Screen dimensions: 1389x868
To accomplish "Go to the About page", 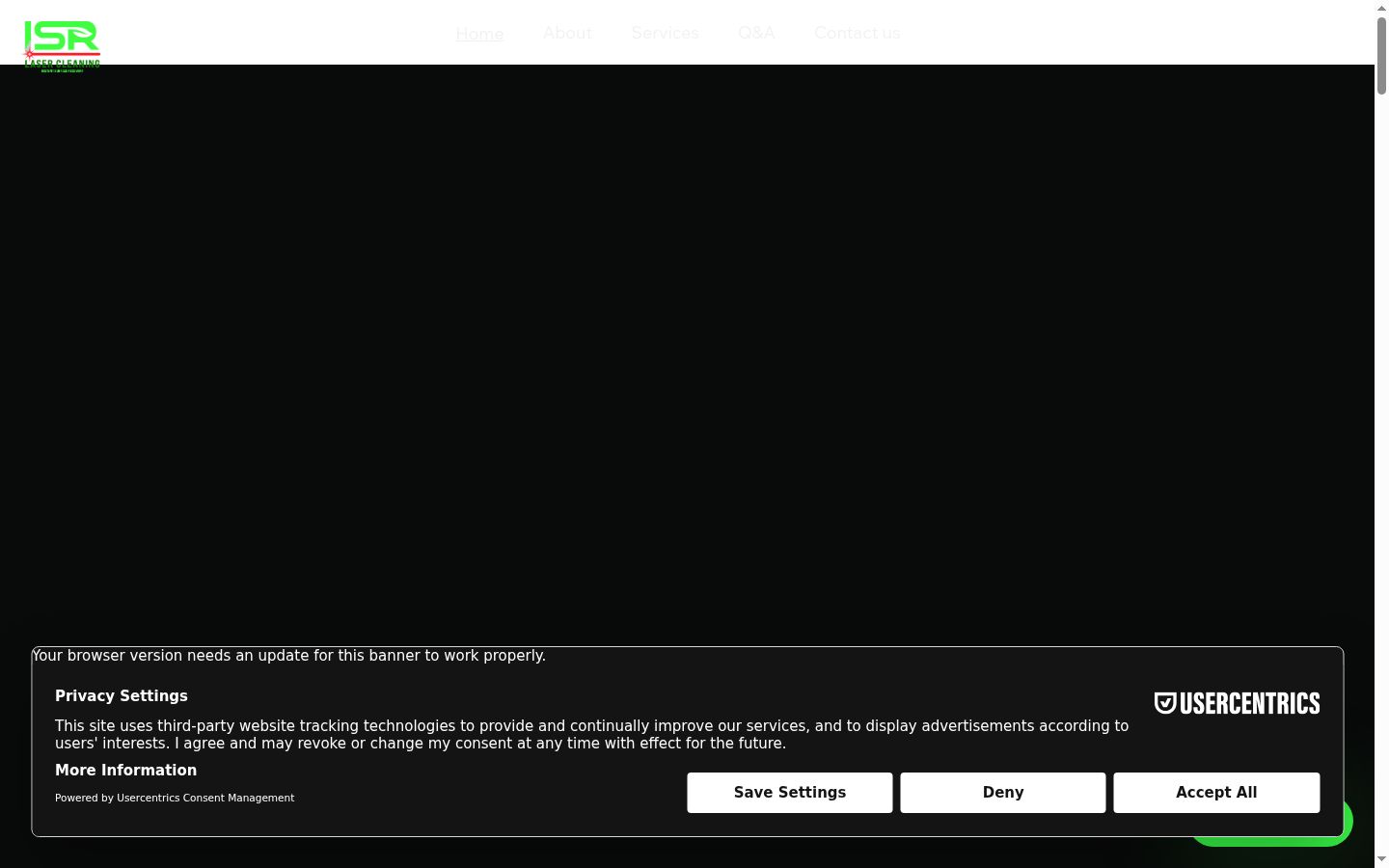I will pos(567,33).
